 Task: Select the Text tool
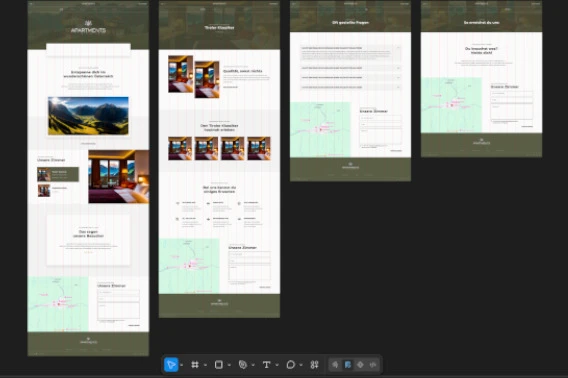[x=266, y=365]
